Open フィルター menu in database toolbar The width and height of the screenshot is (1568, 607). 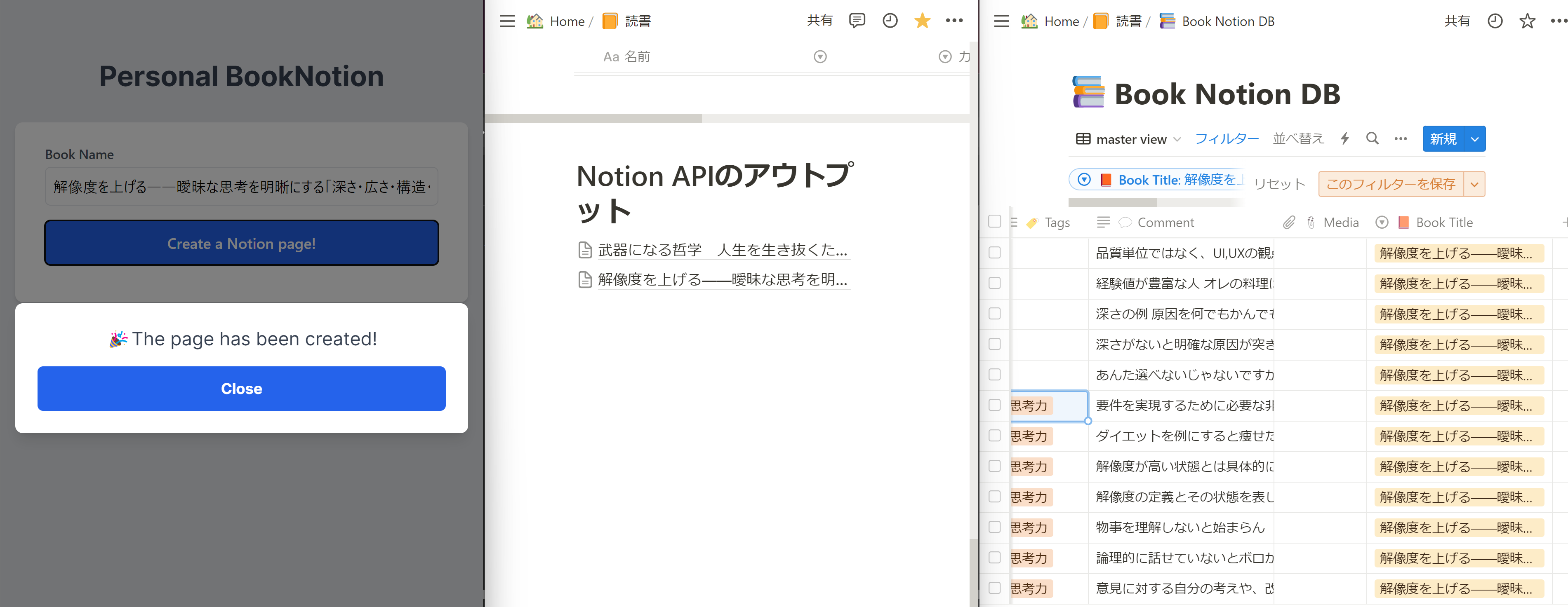(x=1226, y=139)
